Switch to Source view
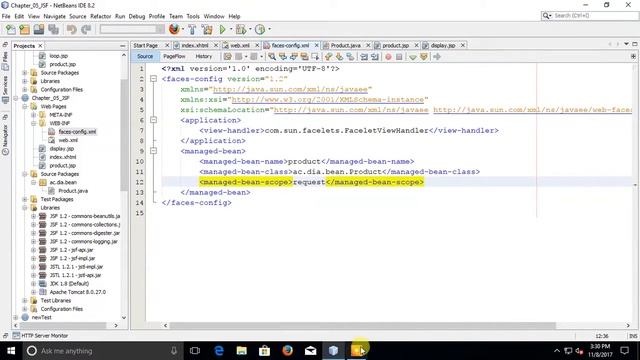This screenshot has height=360, width=640. 145,56
